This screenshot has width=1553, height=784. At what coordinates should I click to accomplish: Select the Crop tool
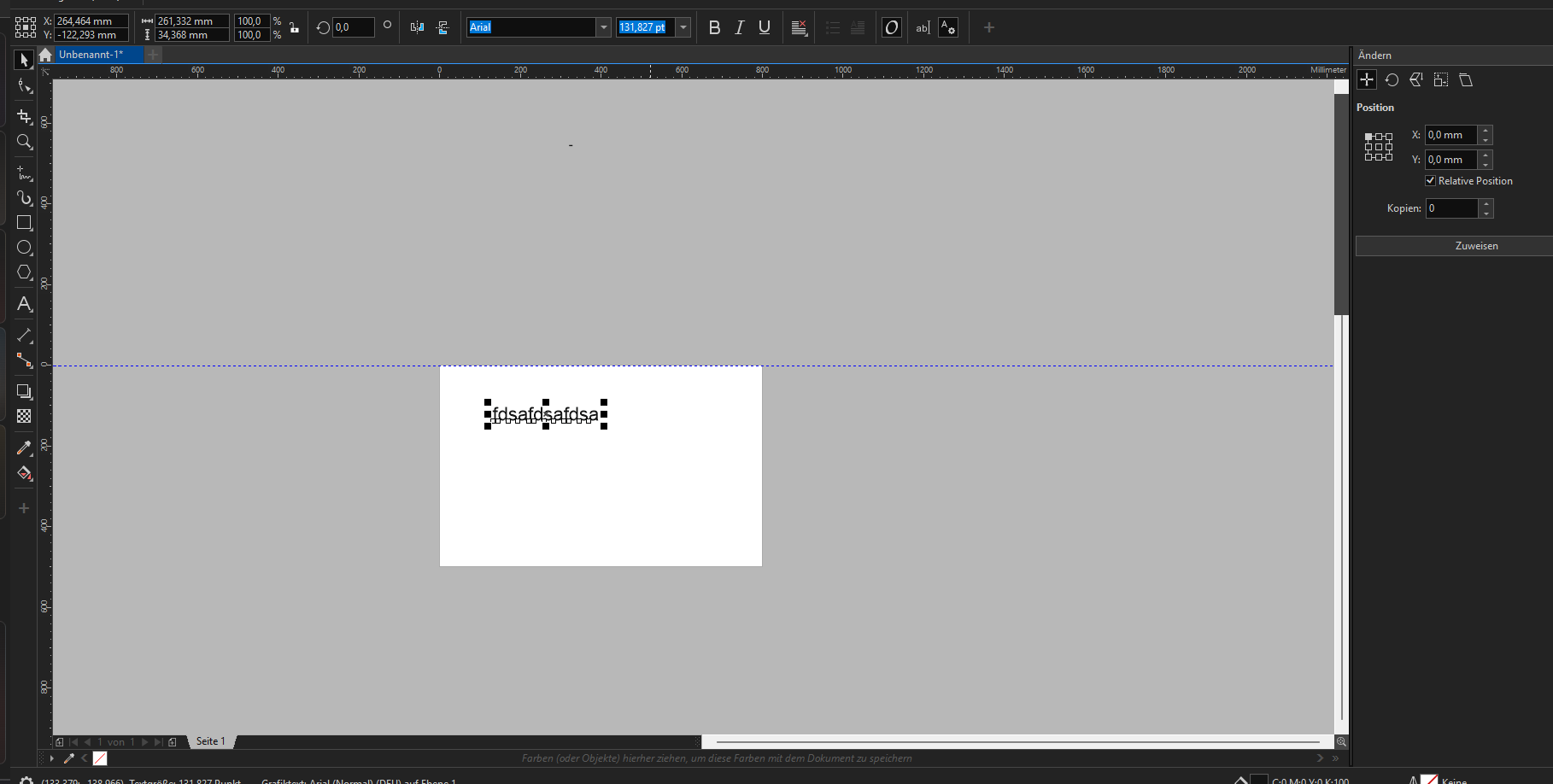point(24,115)
